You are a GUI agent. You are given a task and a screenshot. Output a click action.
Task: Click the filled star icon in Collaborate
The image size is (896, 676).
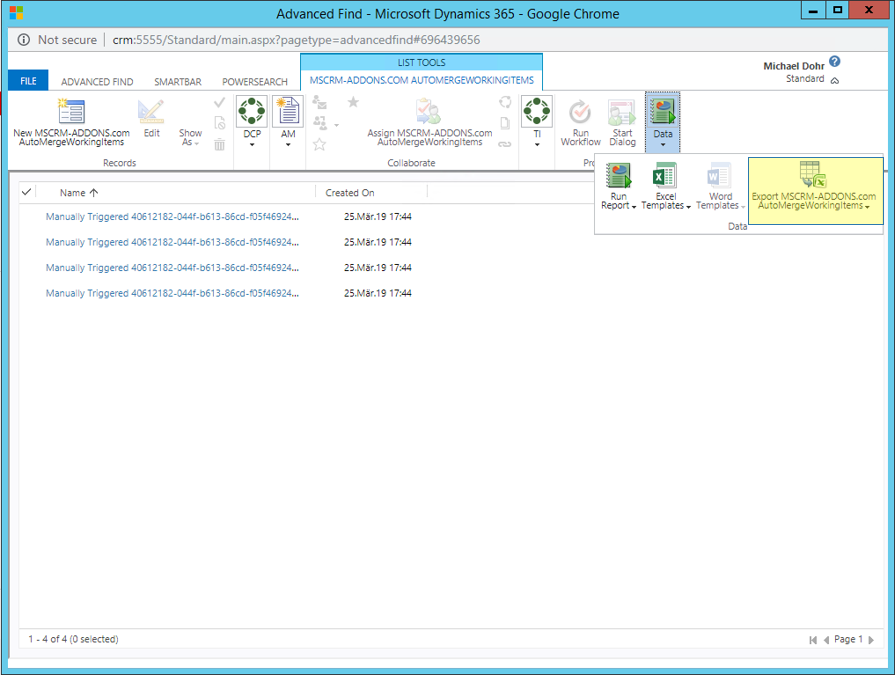[353, 102]
